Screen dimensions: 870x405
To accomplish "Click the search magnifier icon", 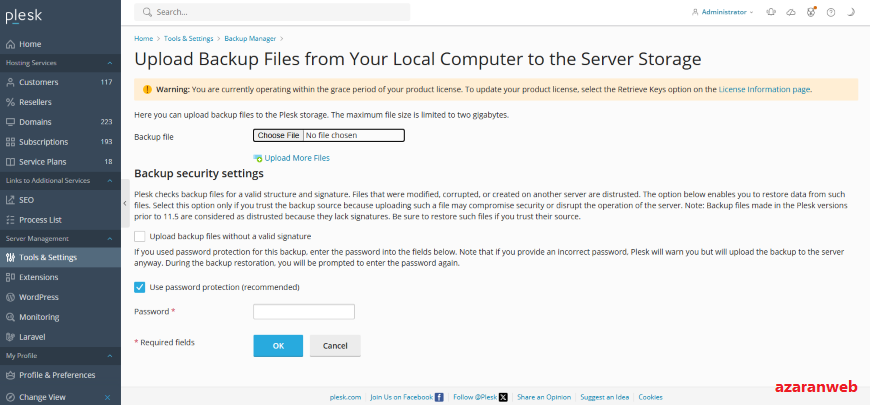I will (147, 12).
